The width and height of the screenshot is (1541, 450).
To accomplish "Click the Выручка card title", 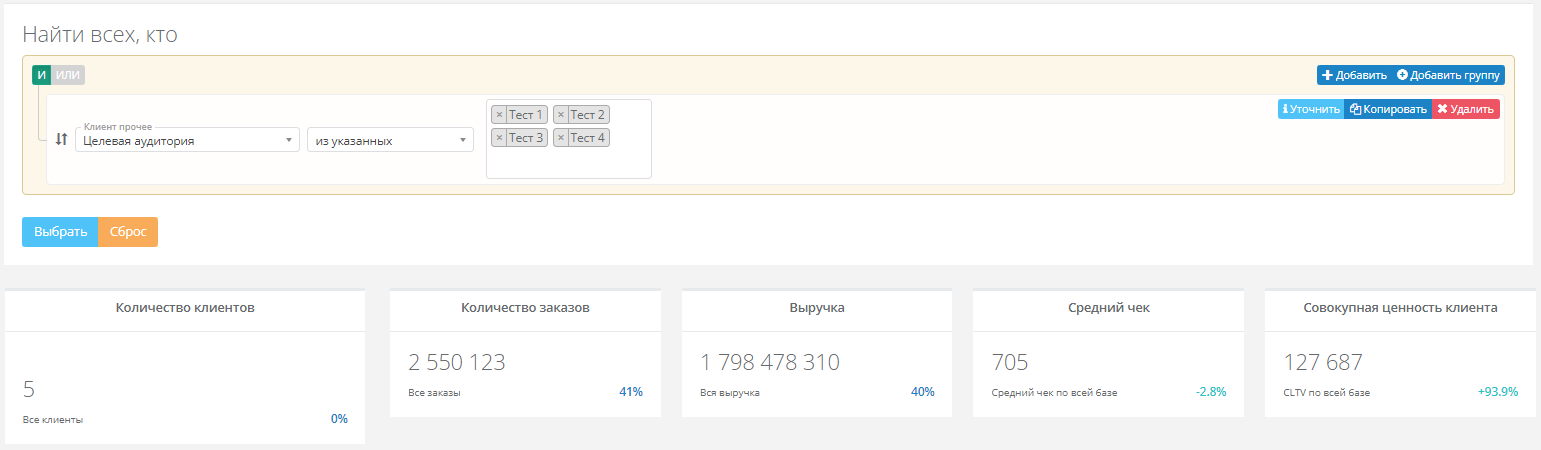I will [817, 308].
